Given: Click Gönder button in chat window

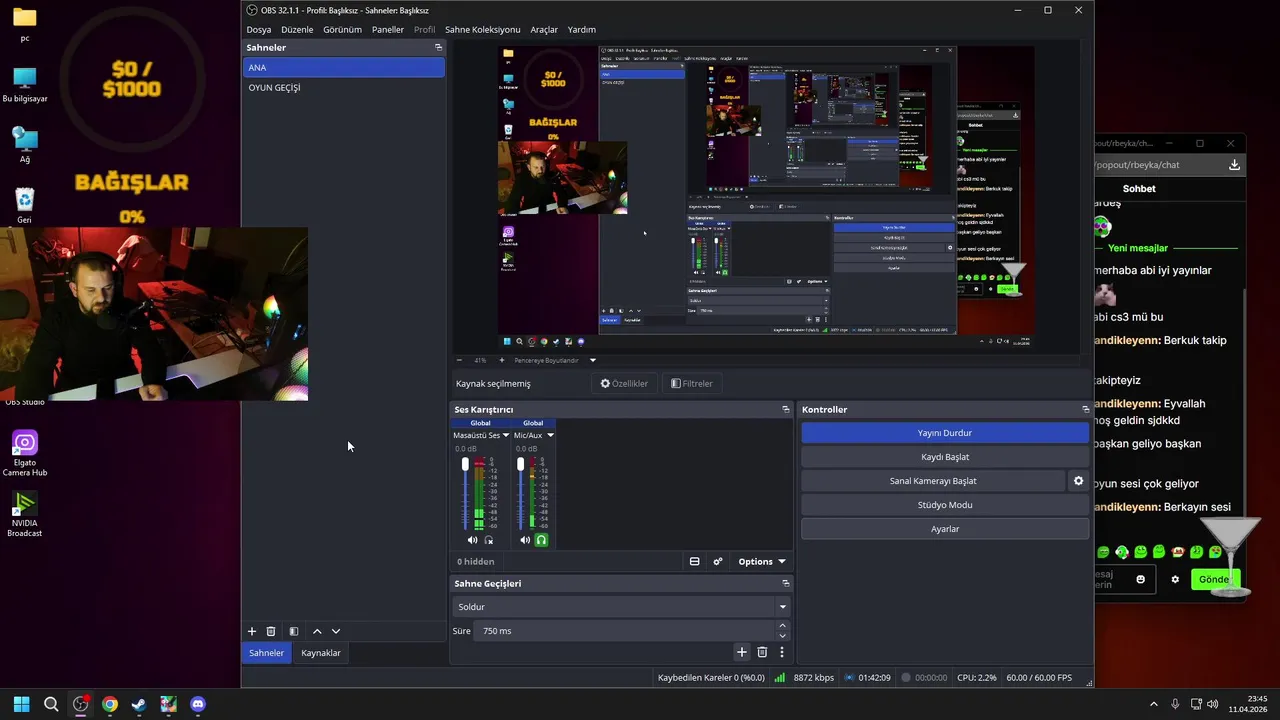Looking at the screenshot, I should point(1214,579).
